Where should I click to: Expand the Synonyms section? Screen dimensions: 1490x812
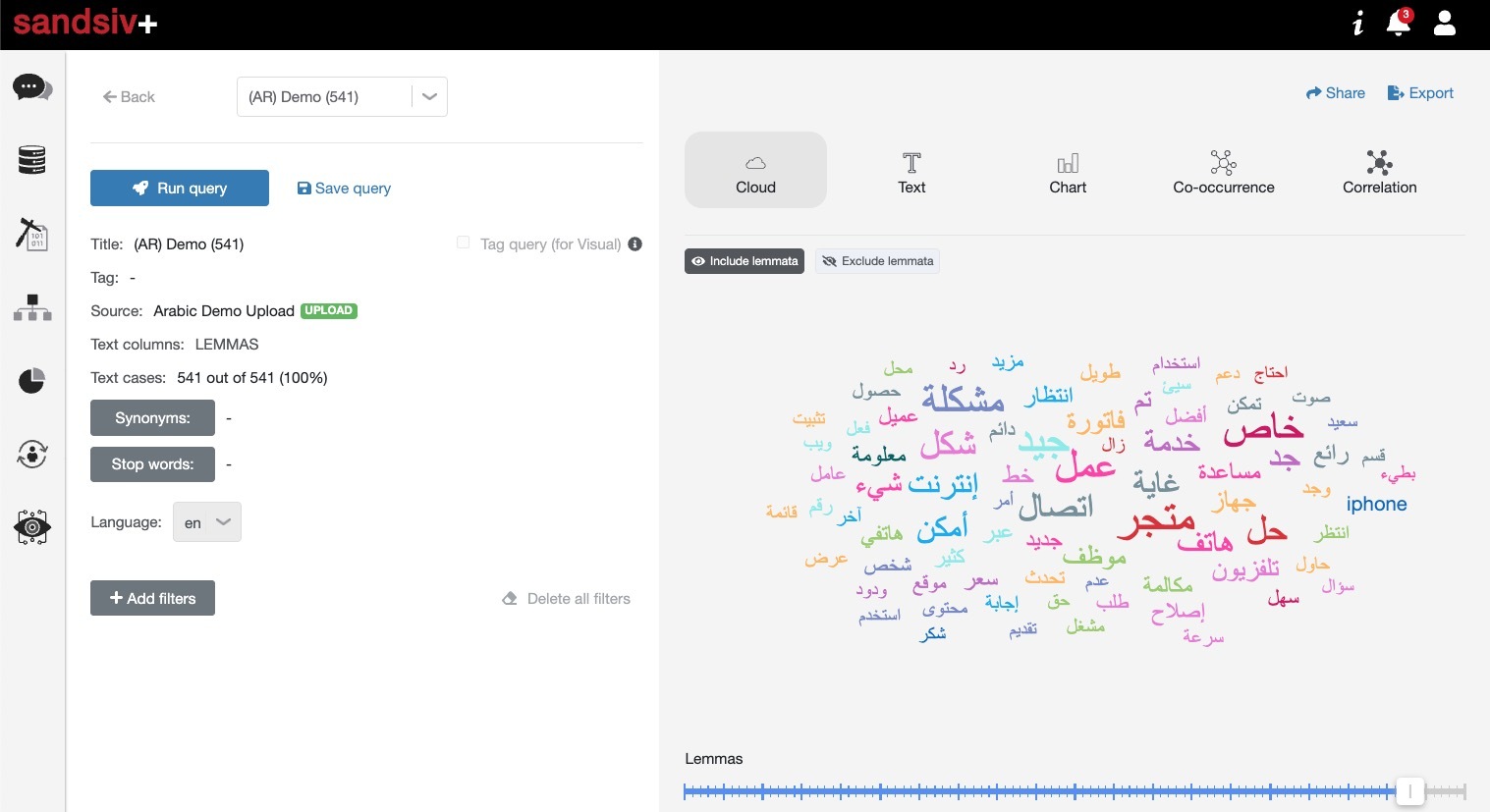(152, 418)
